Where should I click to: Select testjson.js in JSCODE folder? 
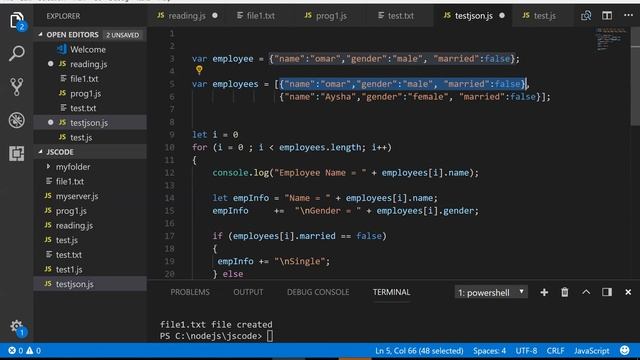(x=90, y=284)
